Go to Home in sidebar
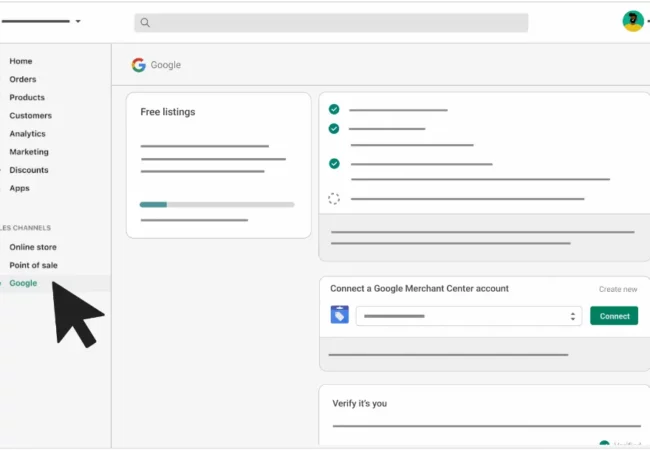 [x=21, y=61]
